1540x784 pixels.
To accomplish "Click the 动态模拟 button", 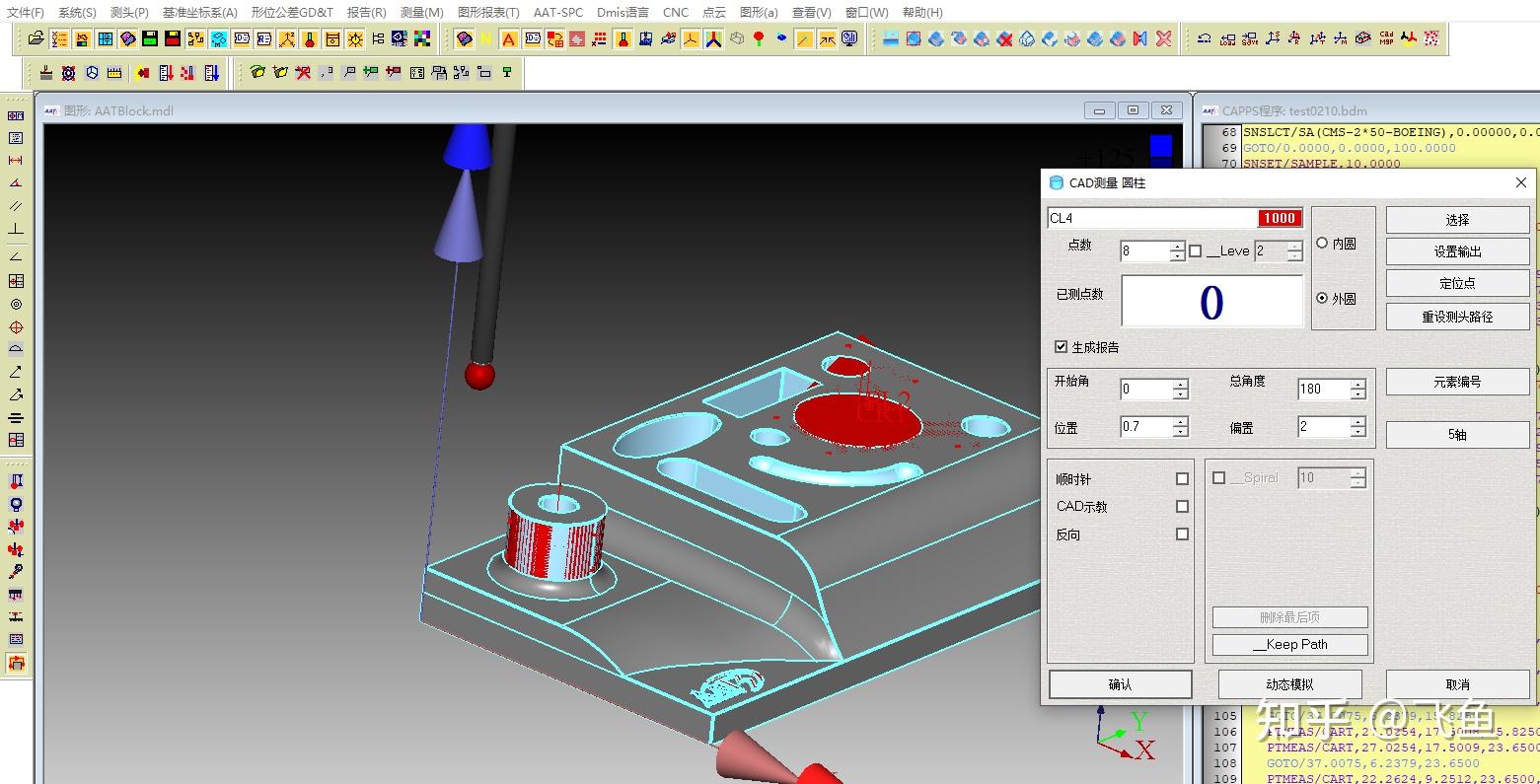I will [x=1289, y=684].
